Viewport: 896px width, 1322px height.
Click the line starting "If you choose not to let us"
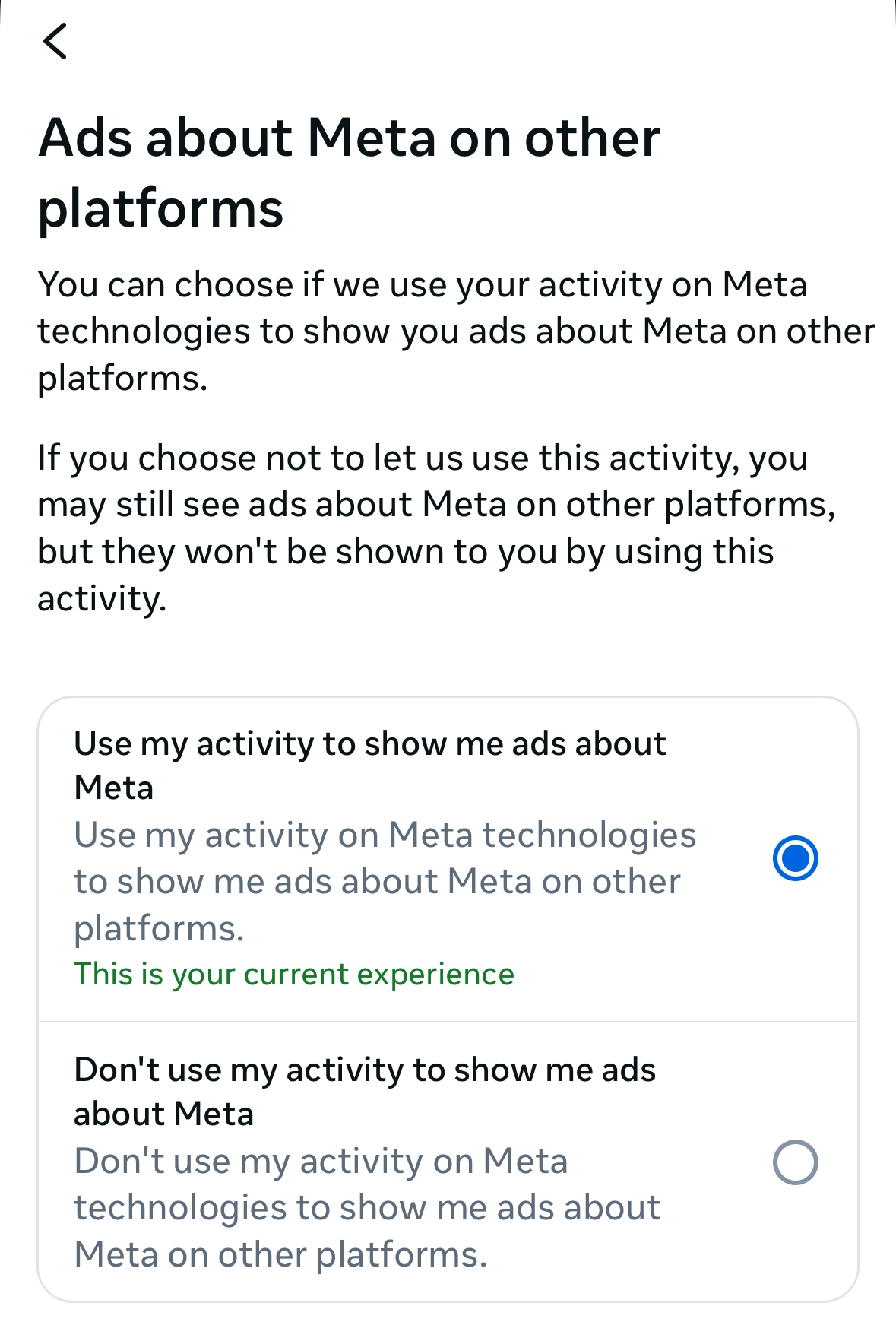(x=422, y=458)
